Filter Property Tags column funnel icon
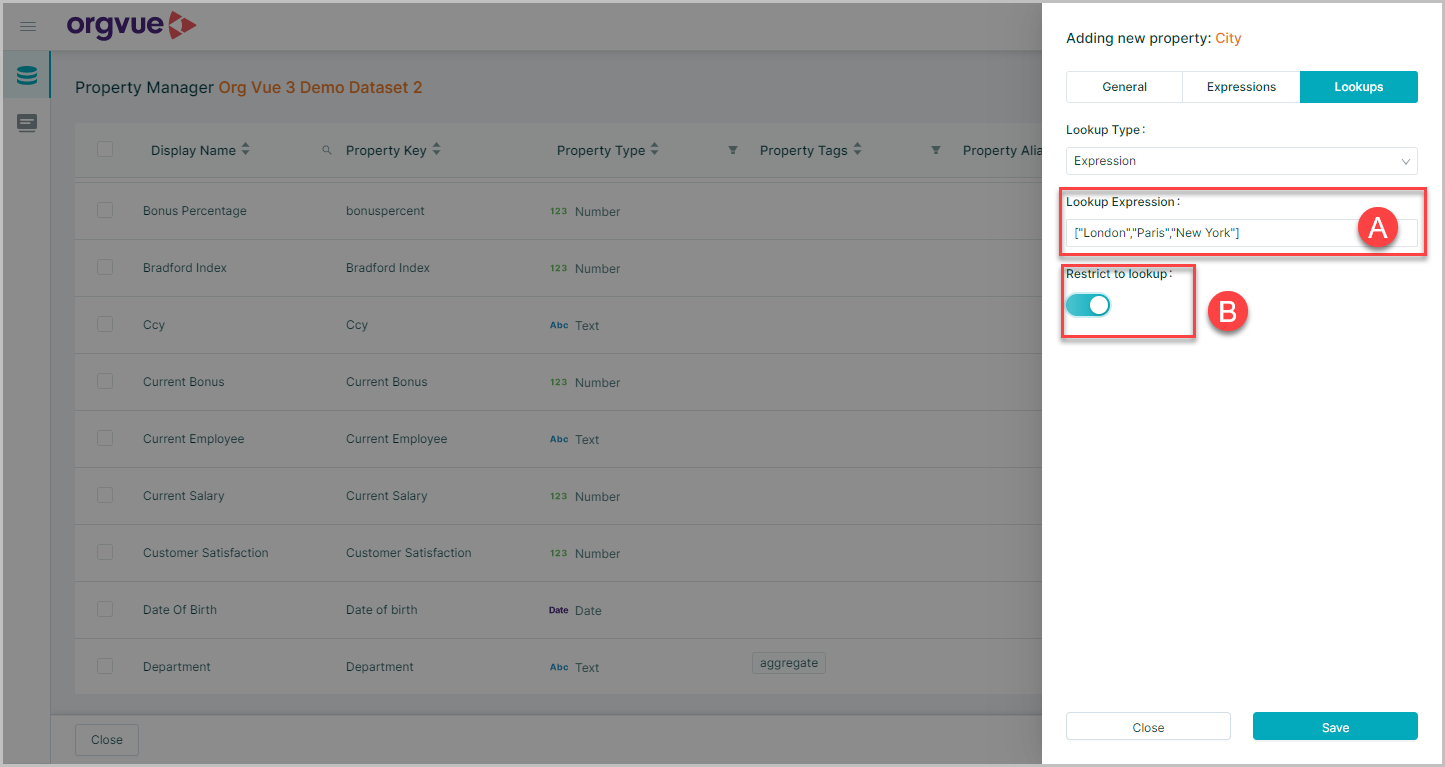 [x=936, y=150]
